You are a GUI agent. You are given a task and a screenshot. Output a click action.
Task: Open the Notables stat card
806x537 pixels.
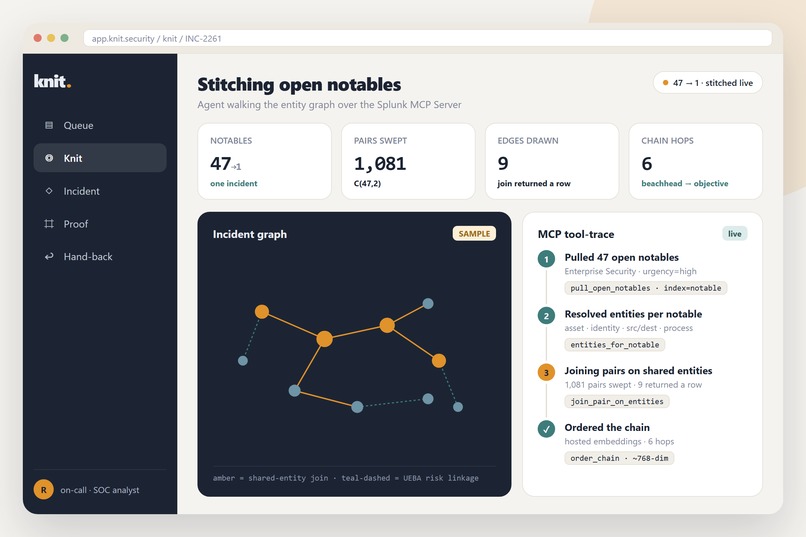[x=264, y=161]
